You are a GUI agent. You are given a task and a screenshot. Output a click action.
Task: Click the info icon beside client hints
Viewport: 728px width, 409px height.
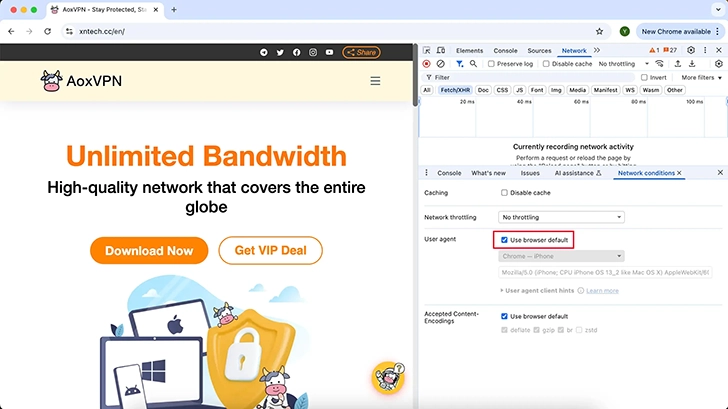580,291
